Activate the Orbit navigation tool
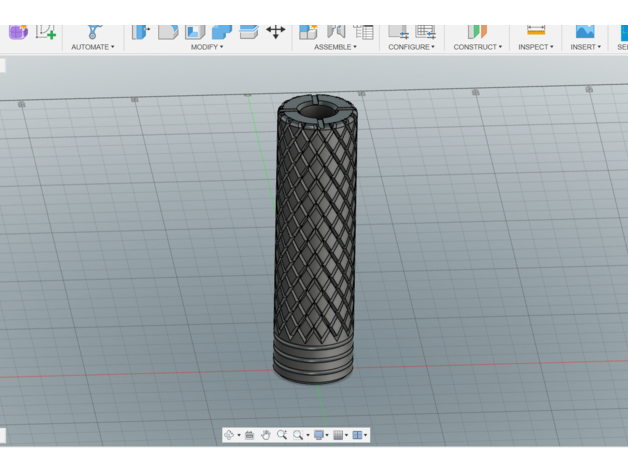The width and height of the screenshot is (628, 472). [x=230, y=435]
